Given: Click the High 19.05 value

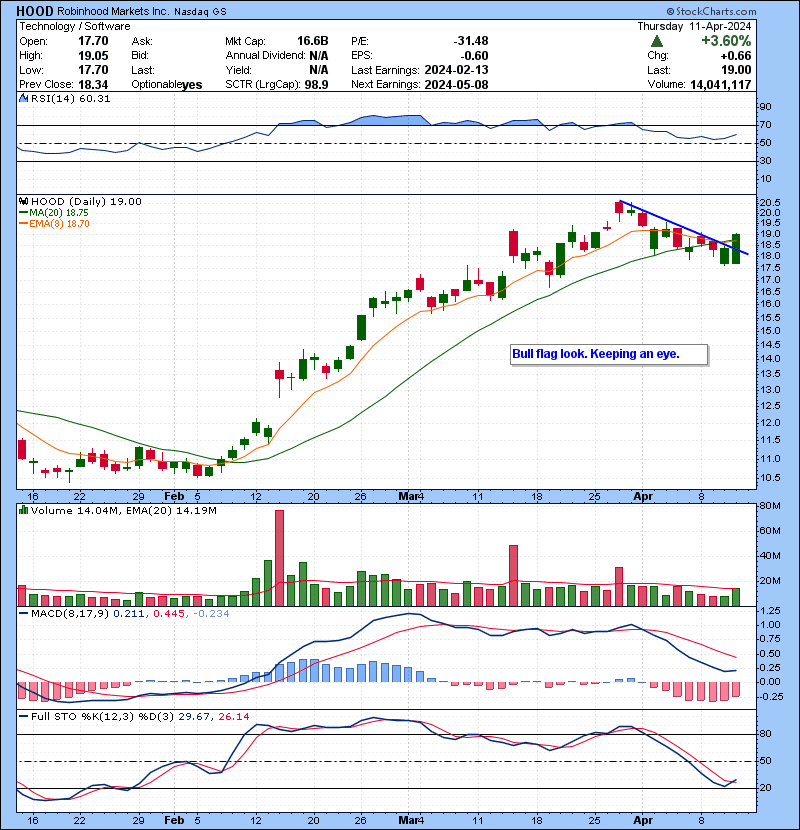Looking at the screenshot, I should [x=93, y=56].
